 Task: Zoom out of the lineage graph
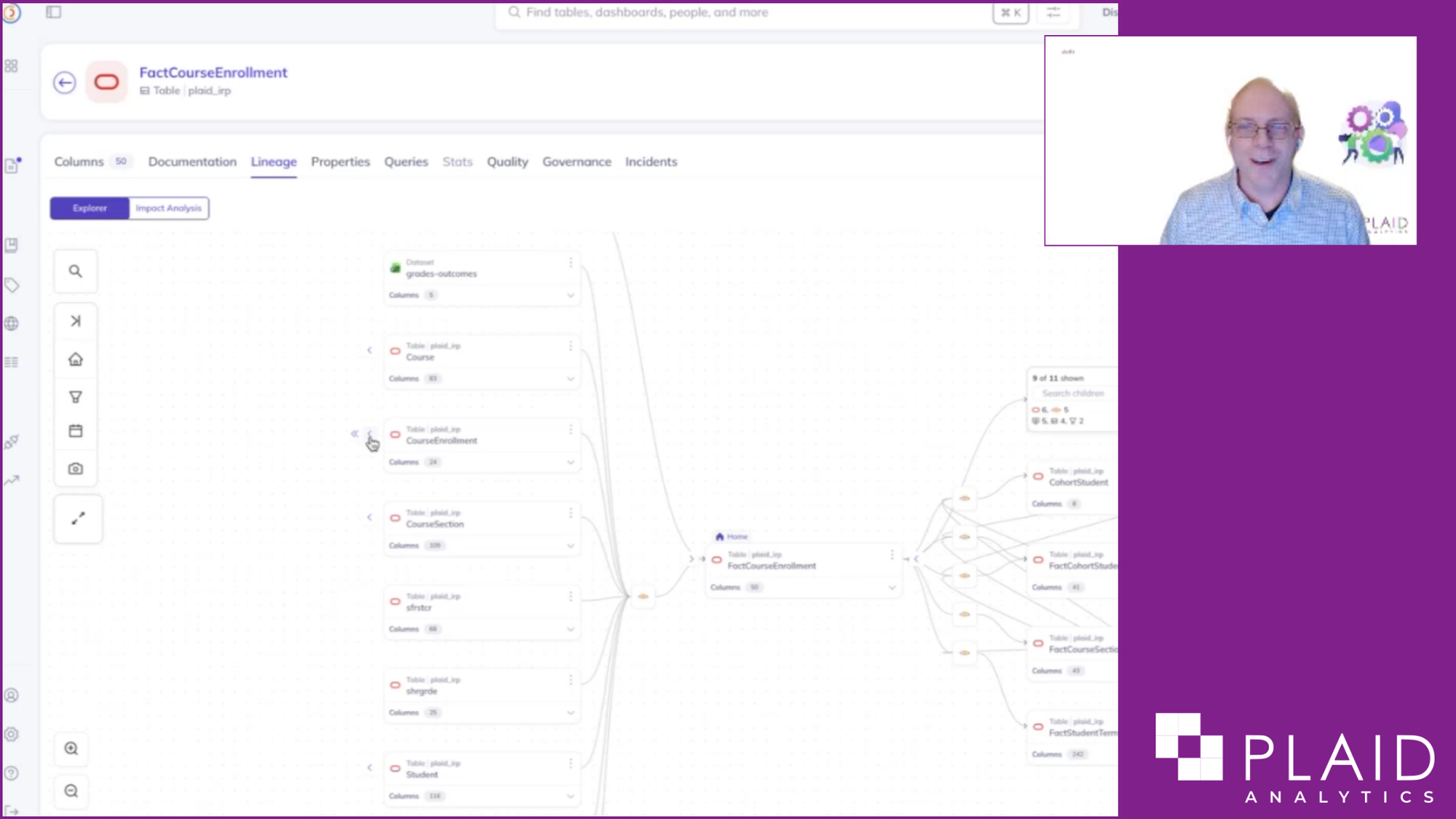(71, 791)
